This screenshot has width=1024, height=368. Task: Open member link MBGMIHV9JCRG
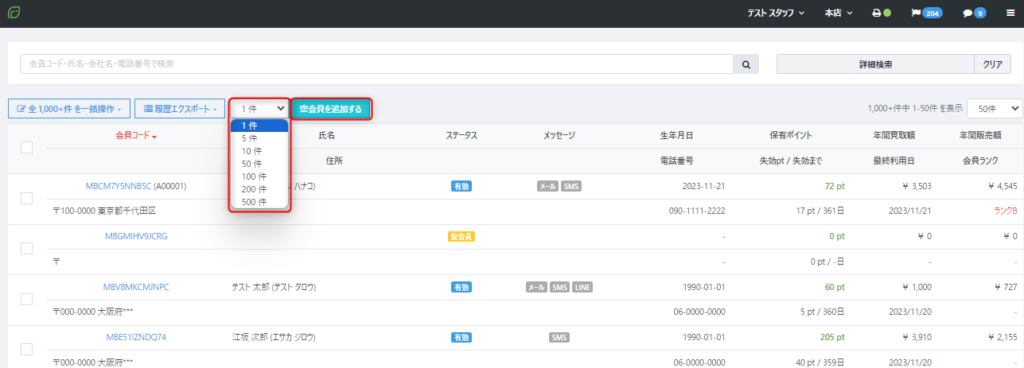pos(136,236)
